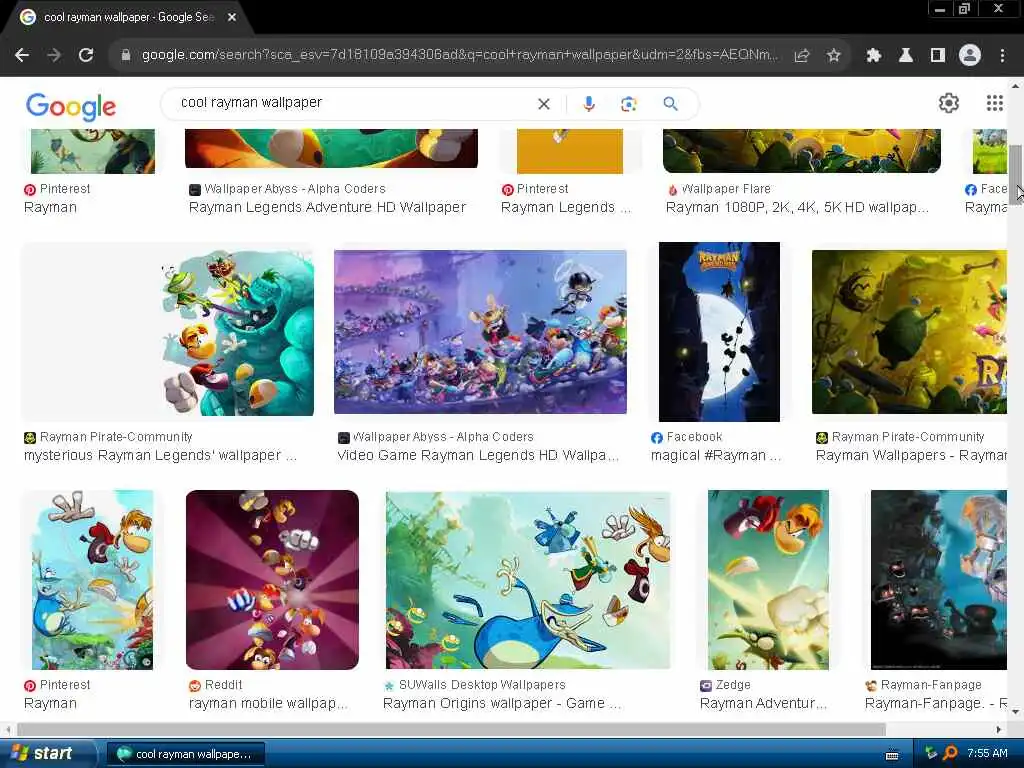
Task: Open the rayman mobile wallpaper Reddit link
Action: [268, 703]
